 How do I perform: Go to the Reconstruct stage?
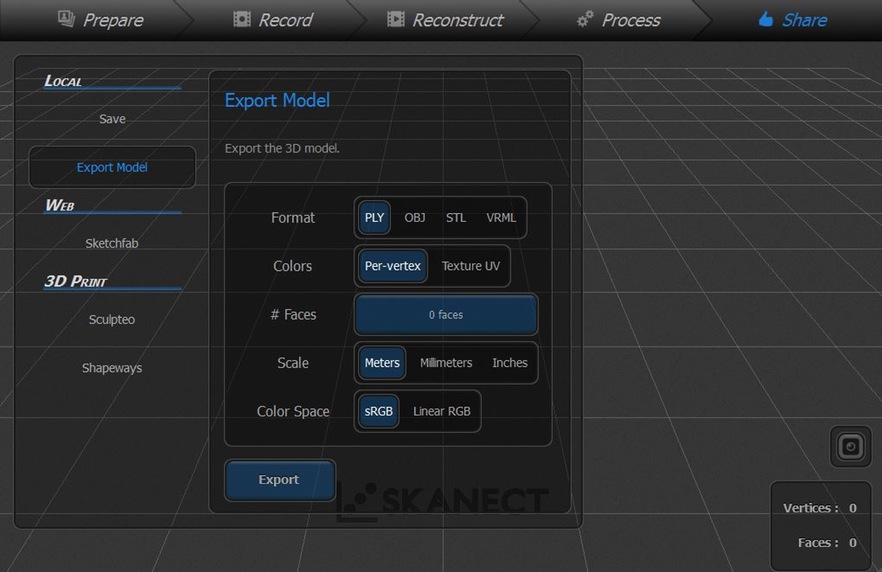[x=446, y=20]
